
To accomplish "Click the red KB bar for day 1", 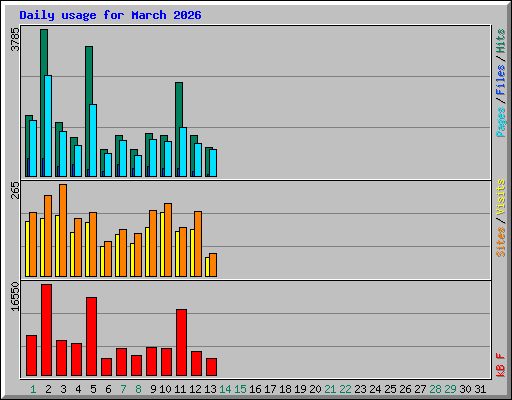I will coord(31,355).
